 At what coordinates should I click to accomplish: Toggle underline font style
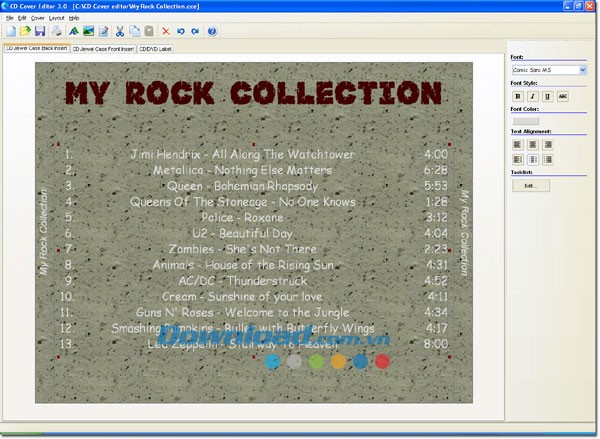pyautogui.click(x=547, y=96)
